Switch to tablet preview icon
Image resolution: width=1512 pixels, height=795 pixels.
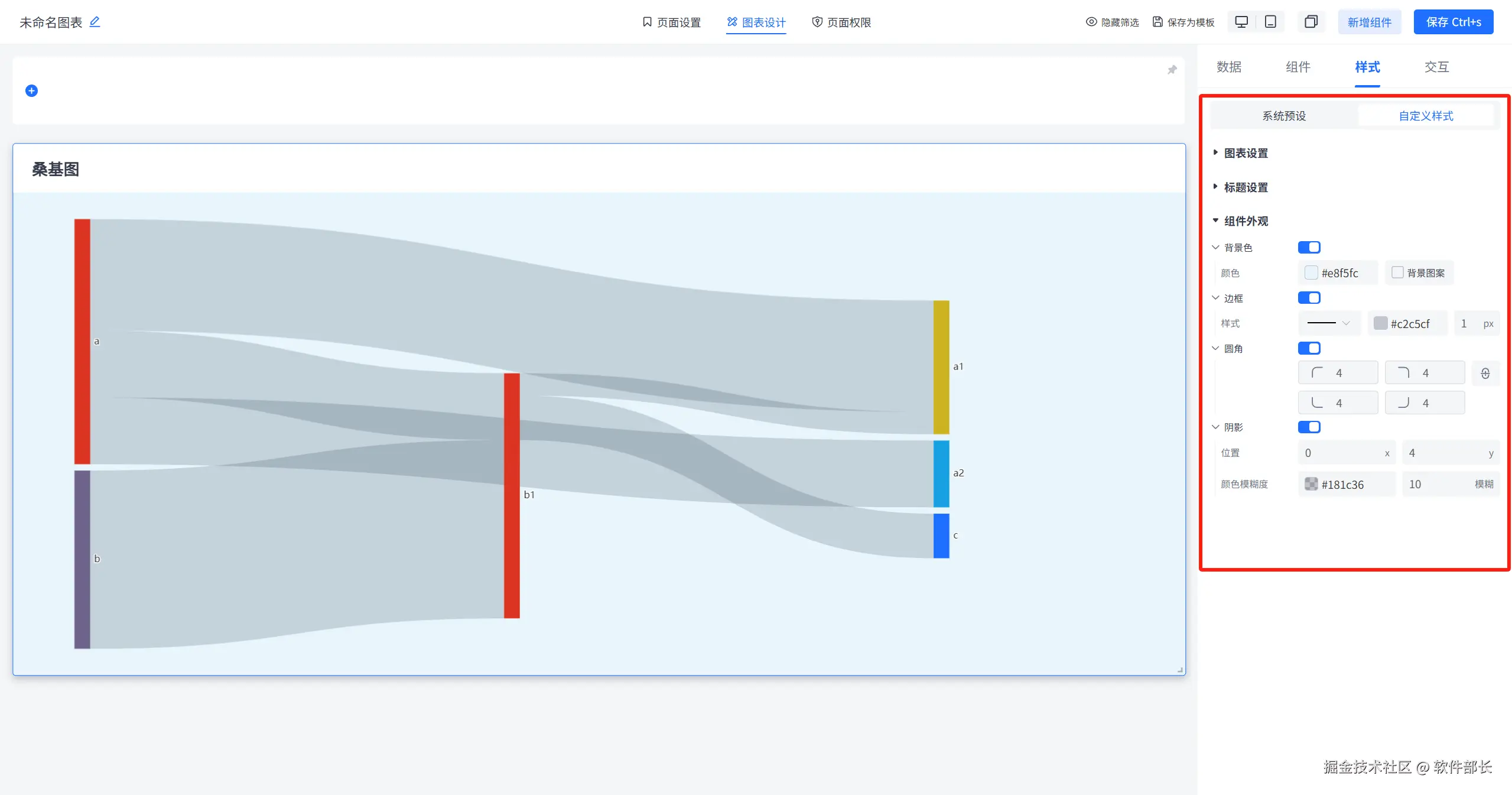pyautogui.click(x=1270, y=22)
